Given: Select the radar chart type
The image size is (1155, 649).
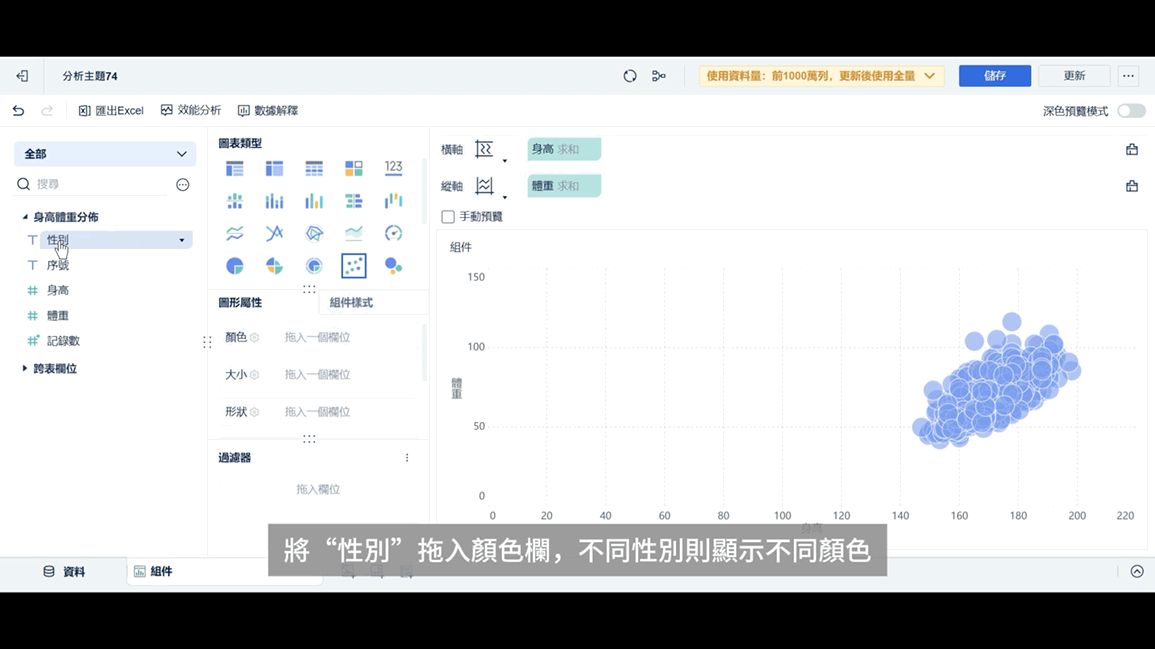Looking at the screenshot, I should point(315,234).
